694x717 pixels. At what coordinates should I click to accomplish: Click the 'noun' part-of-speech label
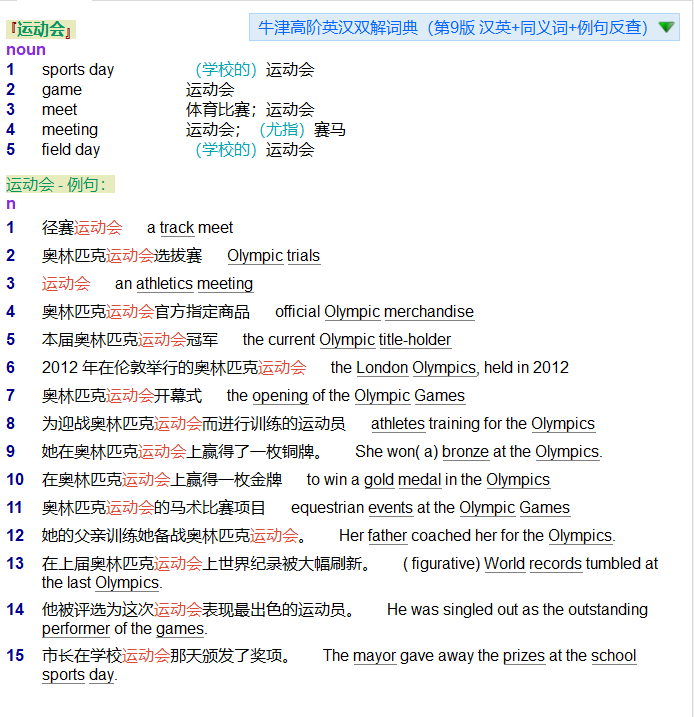click(26, 49)
